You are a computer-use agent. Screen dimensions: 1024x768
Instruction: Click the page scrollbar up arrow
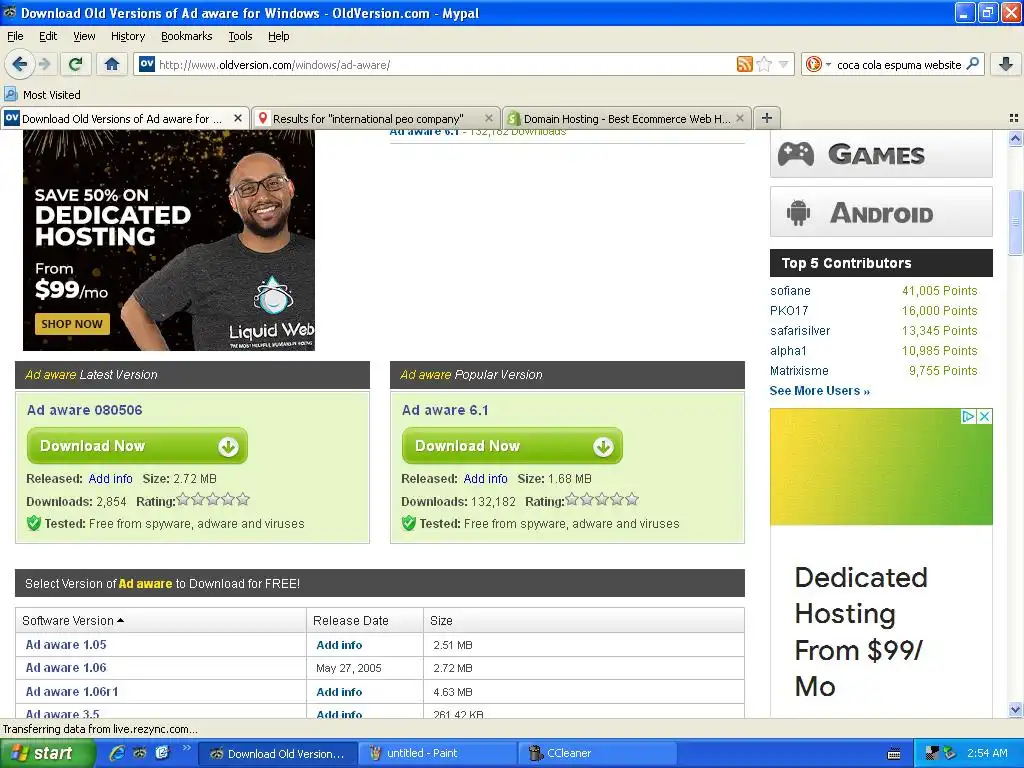pyautogui.click(x=1015, y=138)
